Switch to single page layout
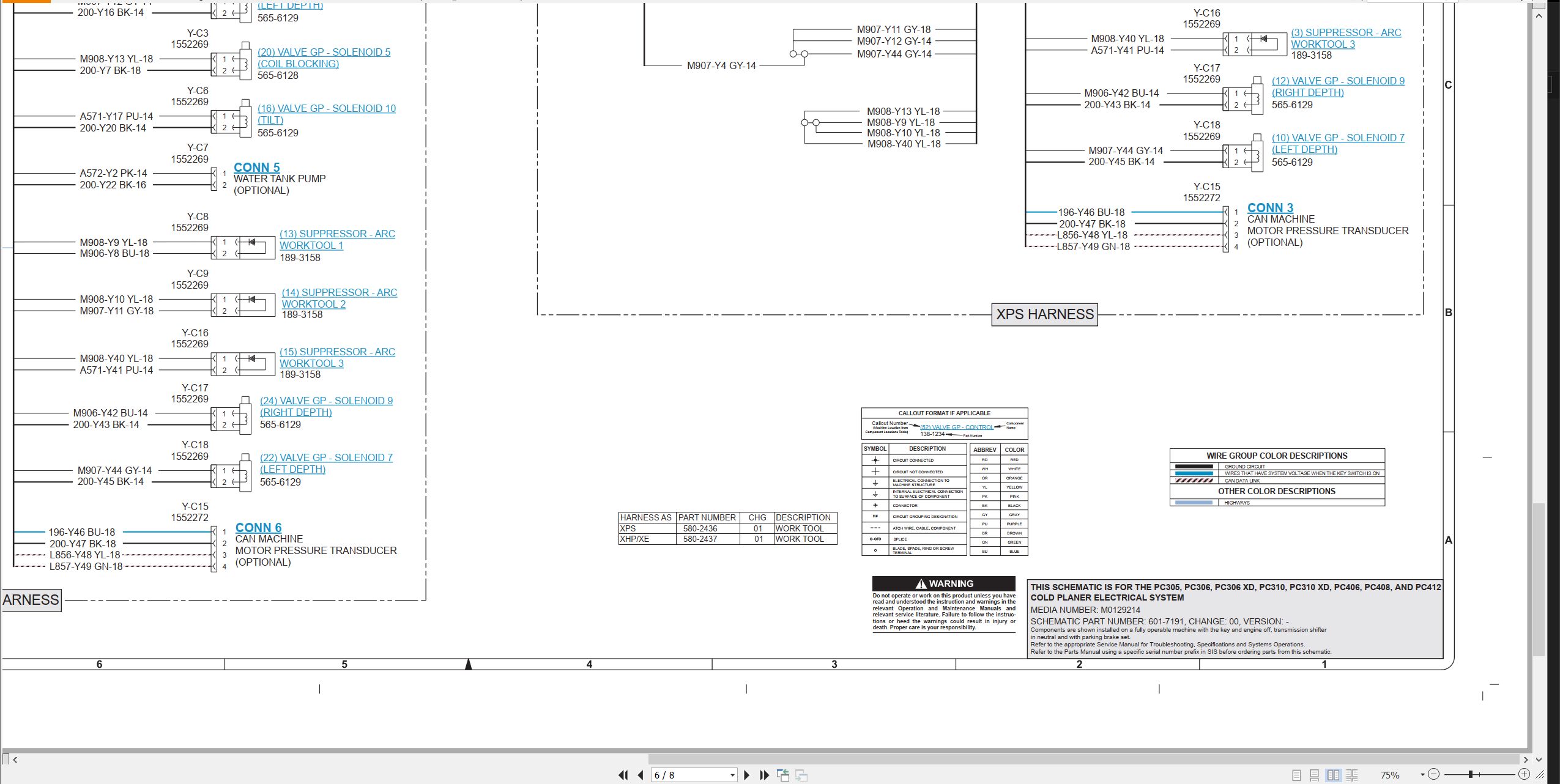1560x784 pixels. point(1296,775)
